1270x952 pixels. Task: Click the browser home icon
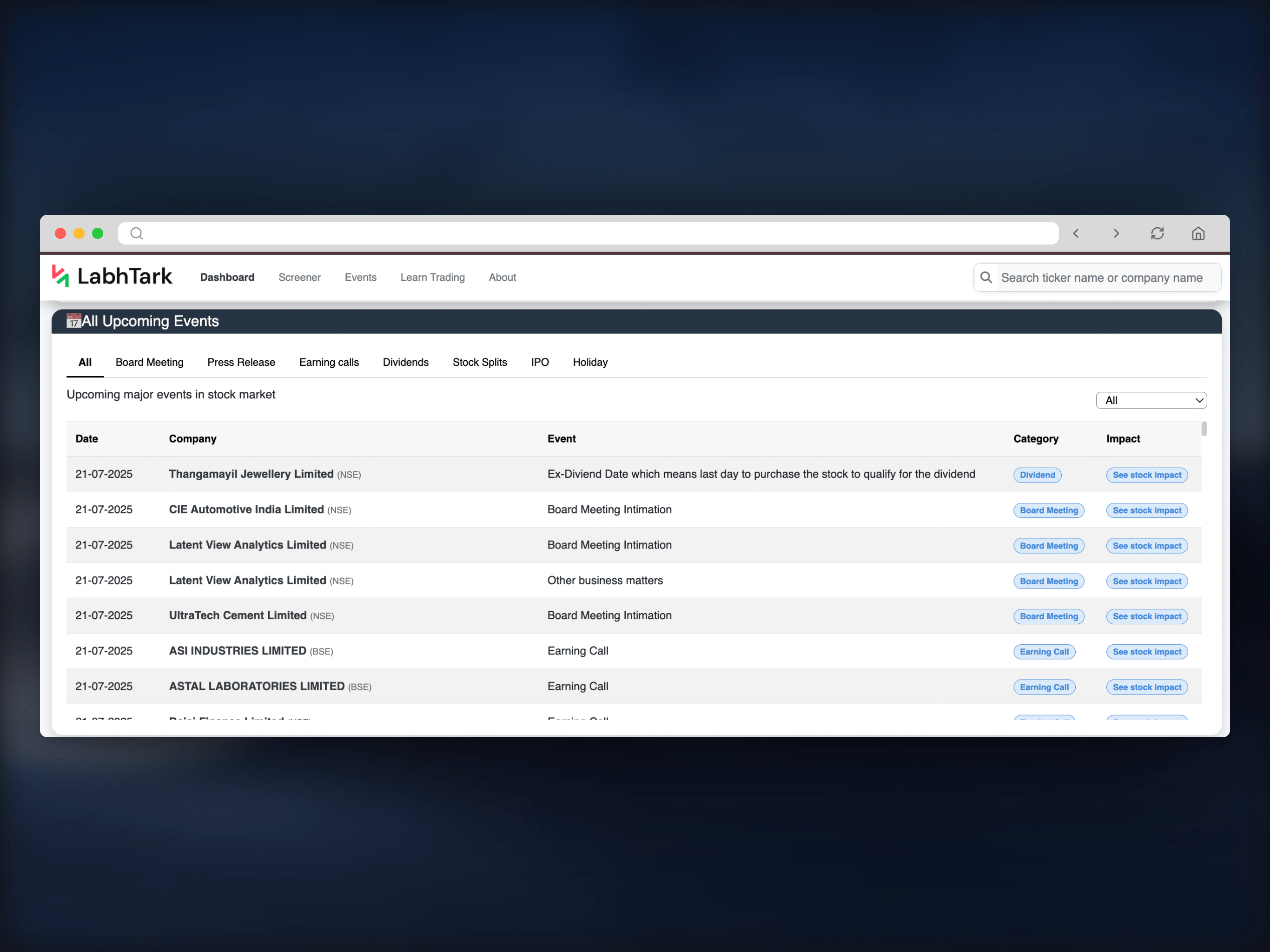point(1198,234)
